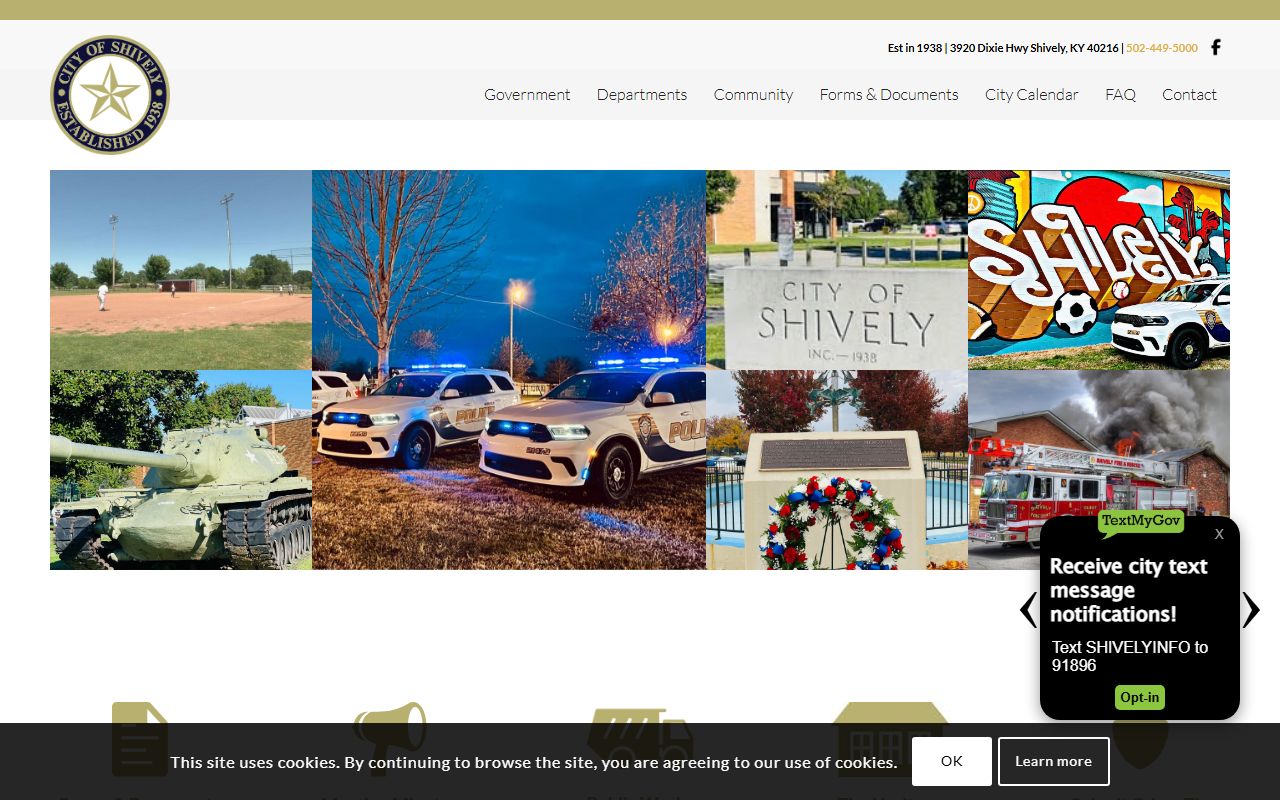Open the colorful Shively mural photo
Image resolution: width=1280 pixels, height=800 pixels.
tap(1099, 270)
